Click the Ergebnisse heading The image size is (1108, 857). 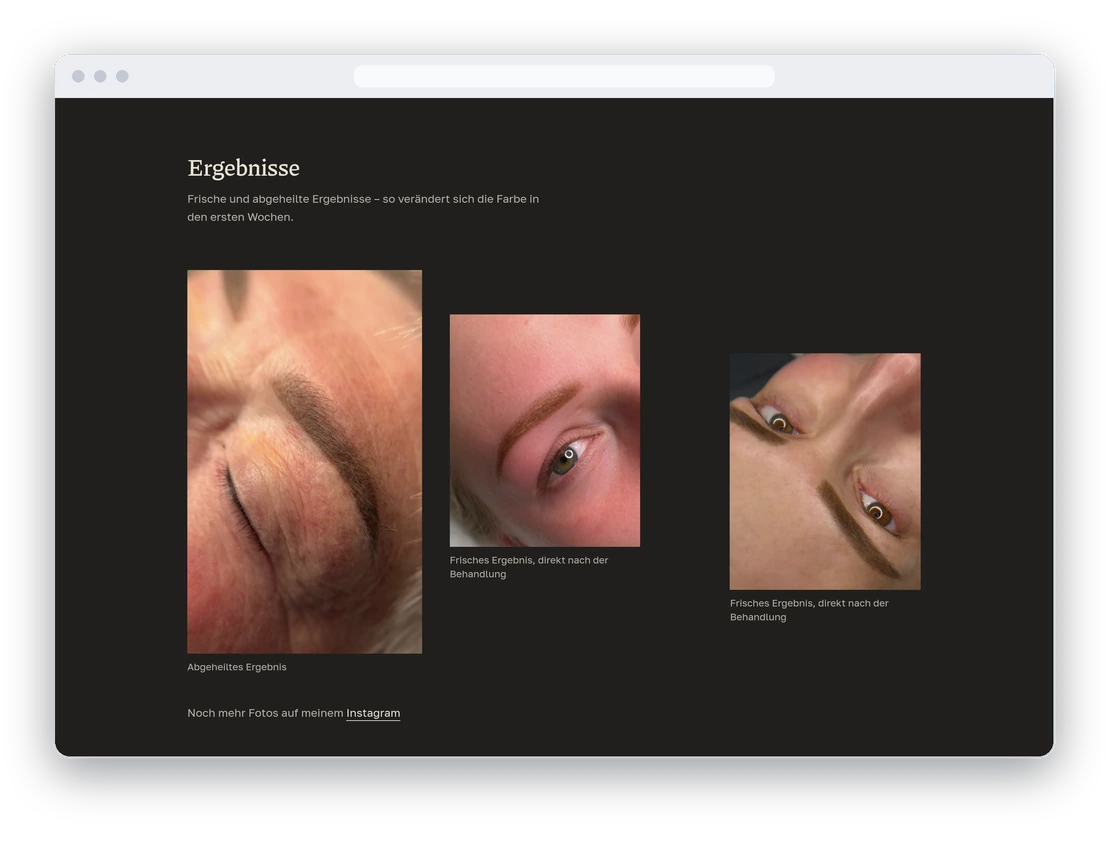[244, 168]
